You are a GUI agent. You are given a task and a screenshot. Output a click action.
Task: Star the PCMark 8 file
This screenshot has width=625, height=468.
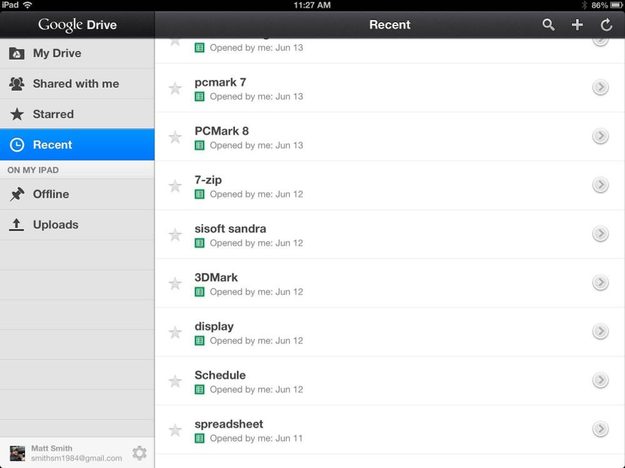click(175, 137)
